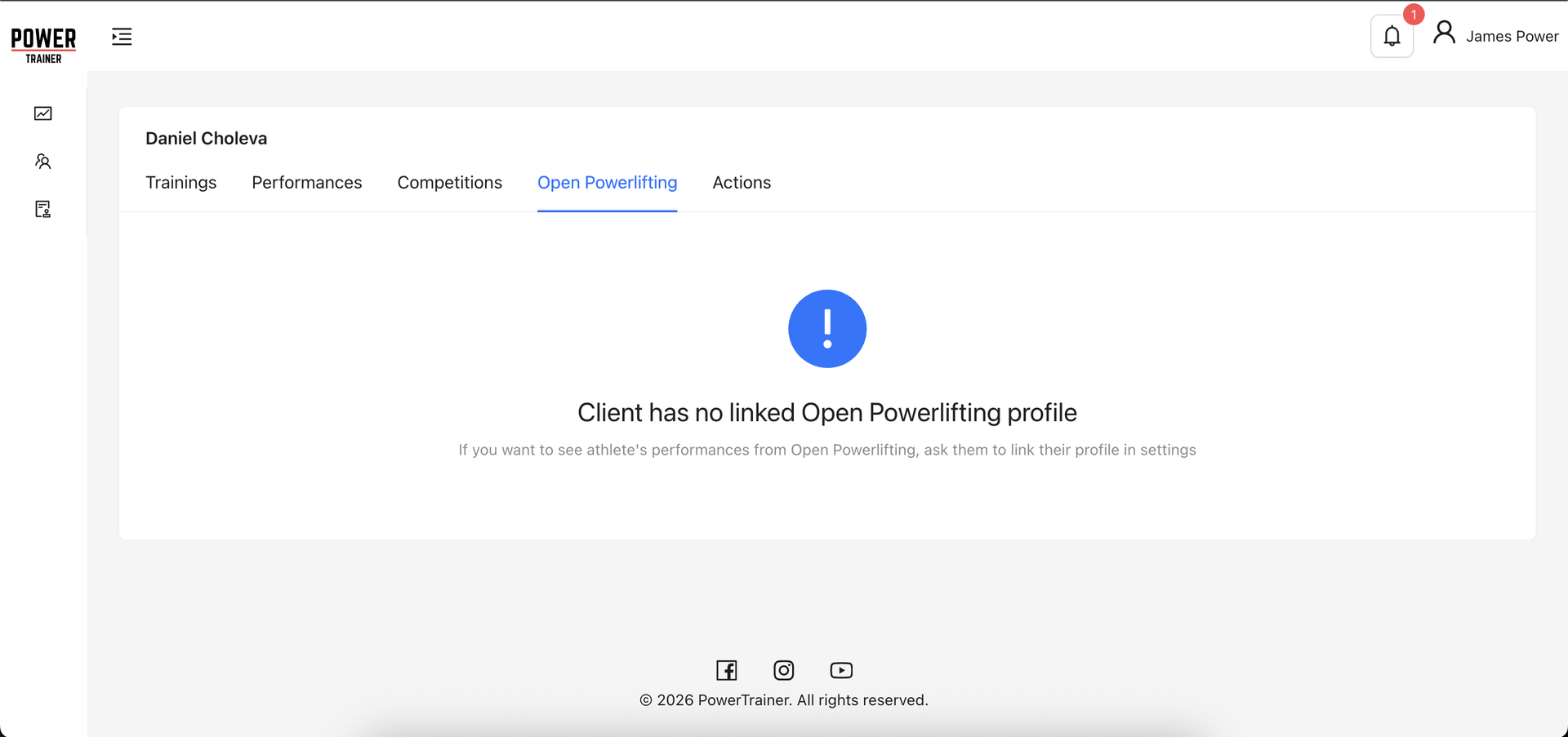1568x737 pixels.
Task: Open the Actions tab
Action: pos(742,183)
